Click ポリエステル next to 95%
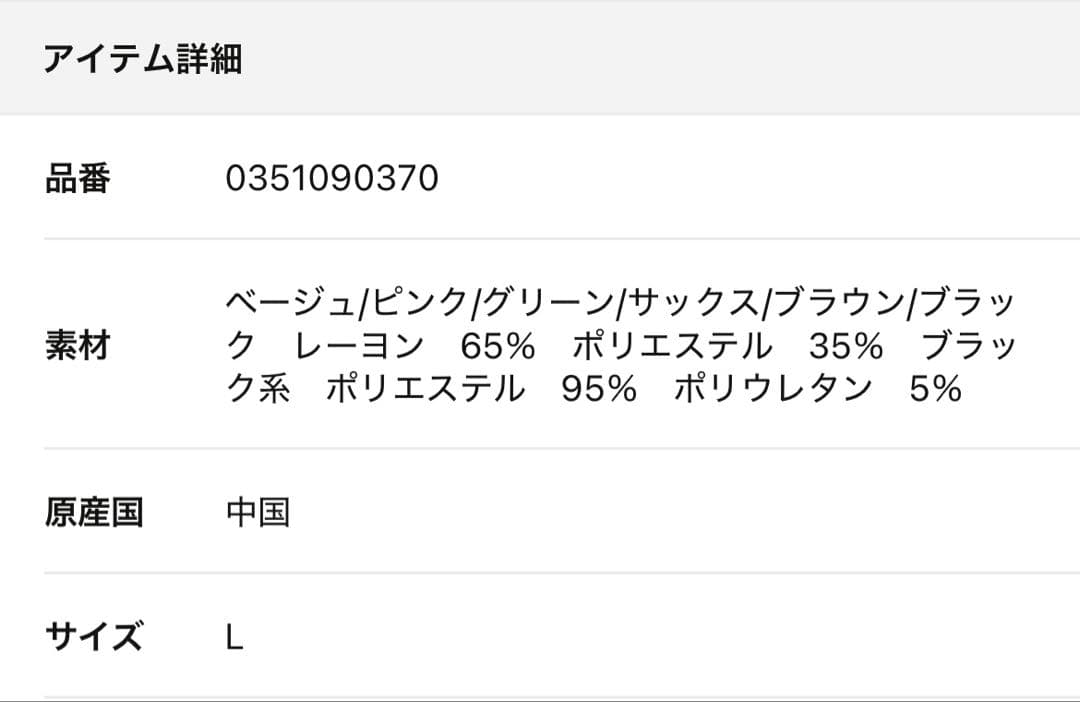 (x=425, y=389)
